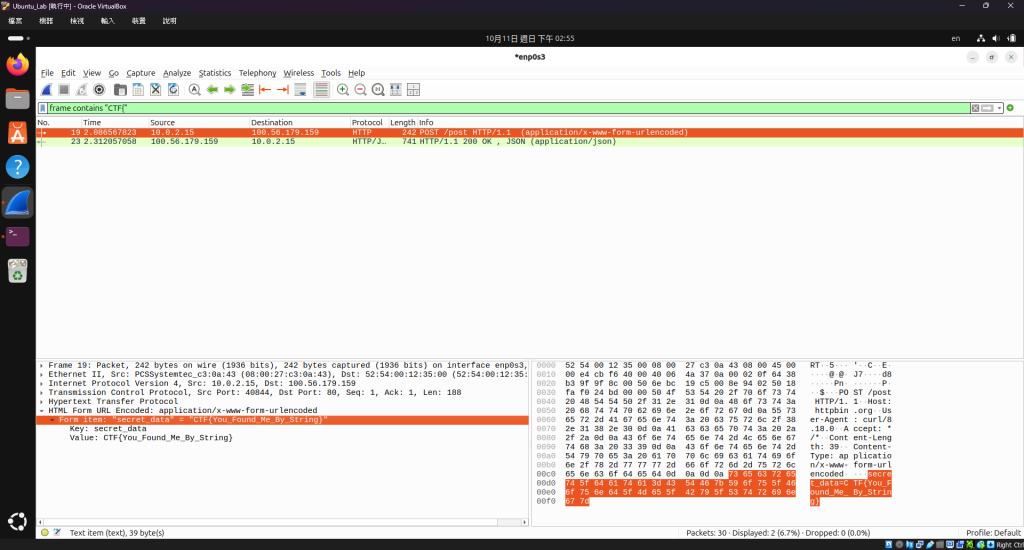Open expert information from the status bar
1024x550 pixels.
pos(44,533)
